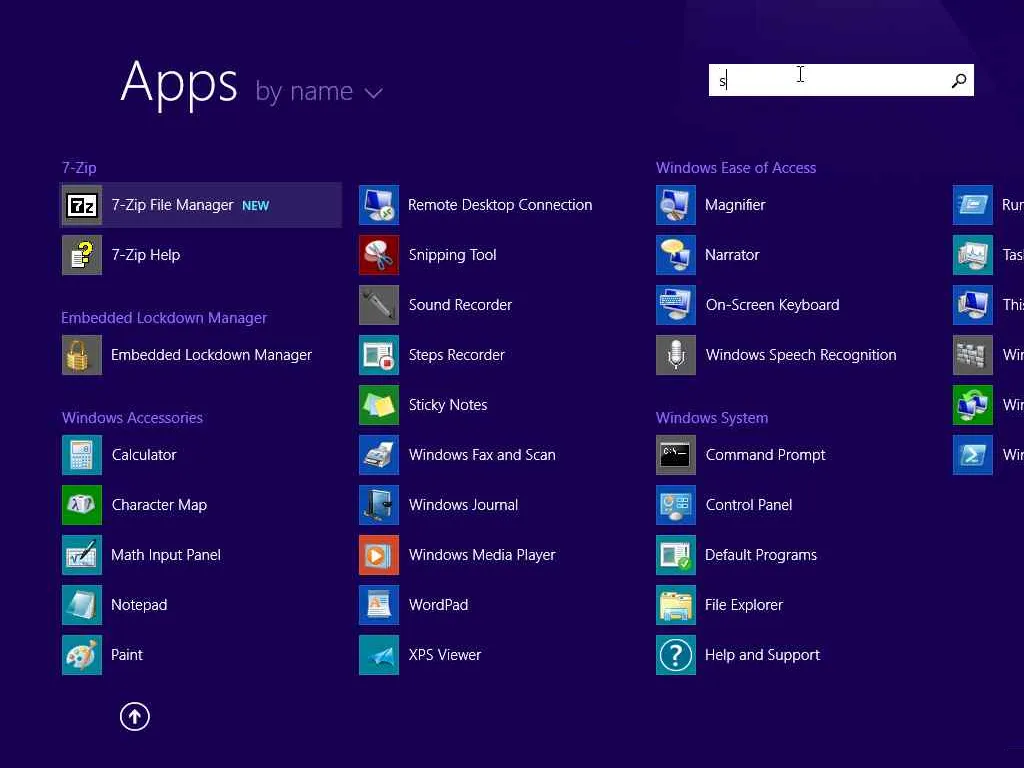The height and width of the screenshot is (768, 1024).
Task: Click the sort chevron arrow beside by name
Action: pyautogui.click(x=374, y=93)
